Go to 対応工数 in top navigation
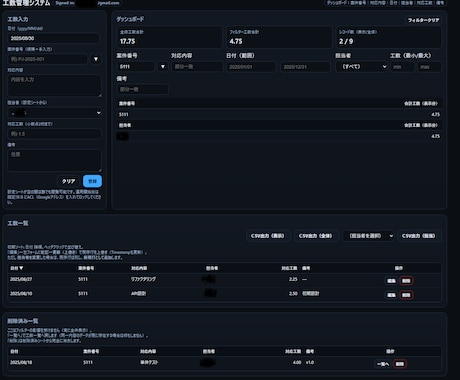Screen dimensions: 460x380 425,3
